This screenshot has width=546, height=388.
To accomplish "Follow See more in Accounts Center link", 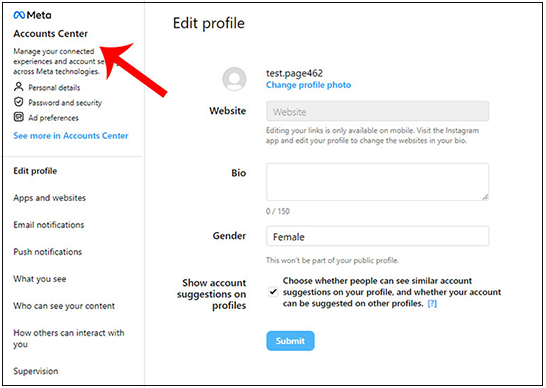I will (x=71, y=136).
